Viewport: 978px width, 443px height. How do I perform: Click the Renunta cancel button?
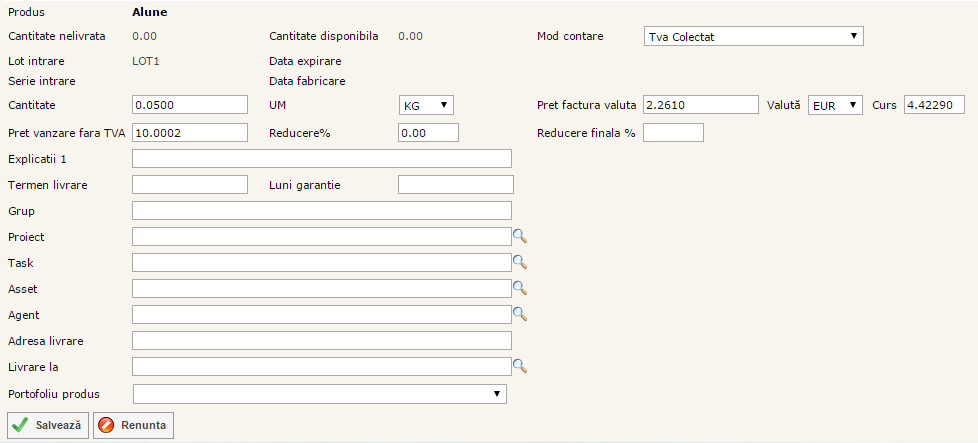coord(133,425)
